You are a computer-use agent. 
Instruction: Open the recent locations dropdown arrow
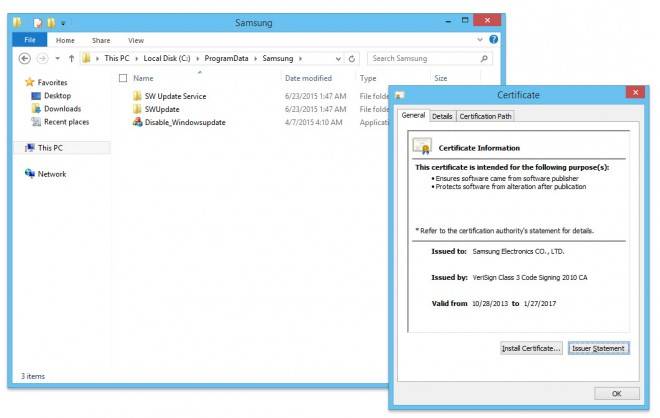pos(58,59)
